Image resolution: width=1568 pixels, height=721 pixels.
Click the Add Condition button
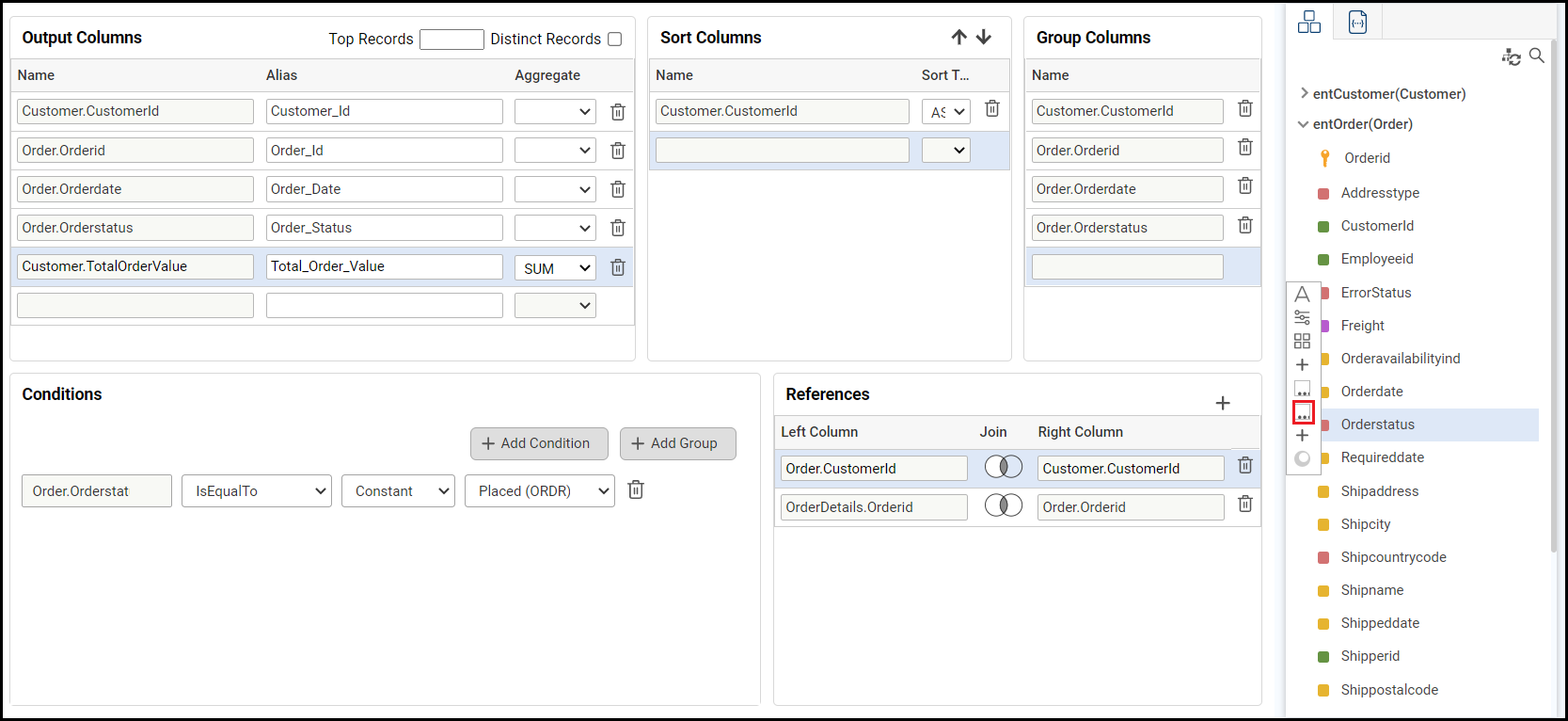point(538,443)
